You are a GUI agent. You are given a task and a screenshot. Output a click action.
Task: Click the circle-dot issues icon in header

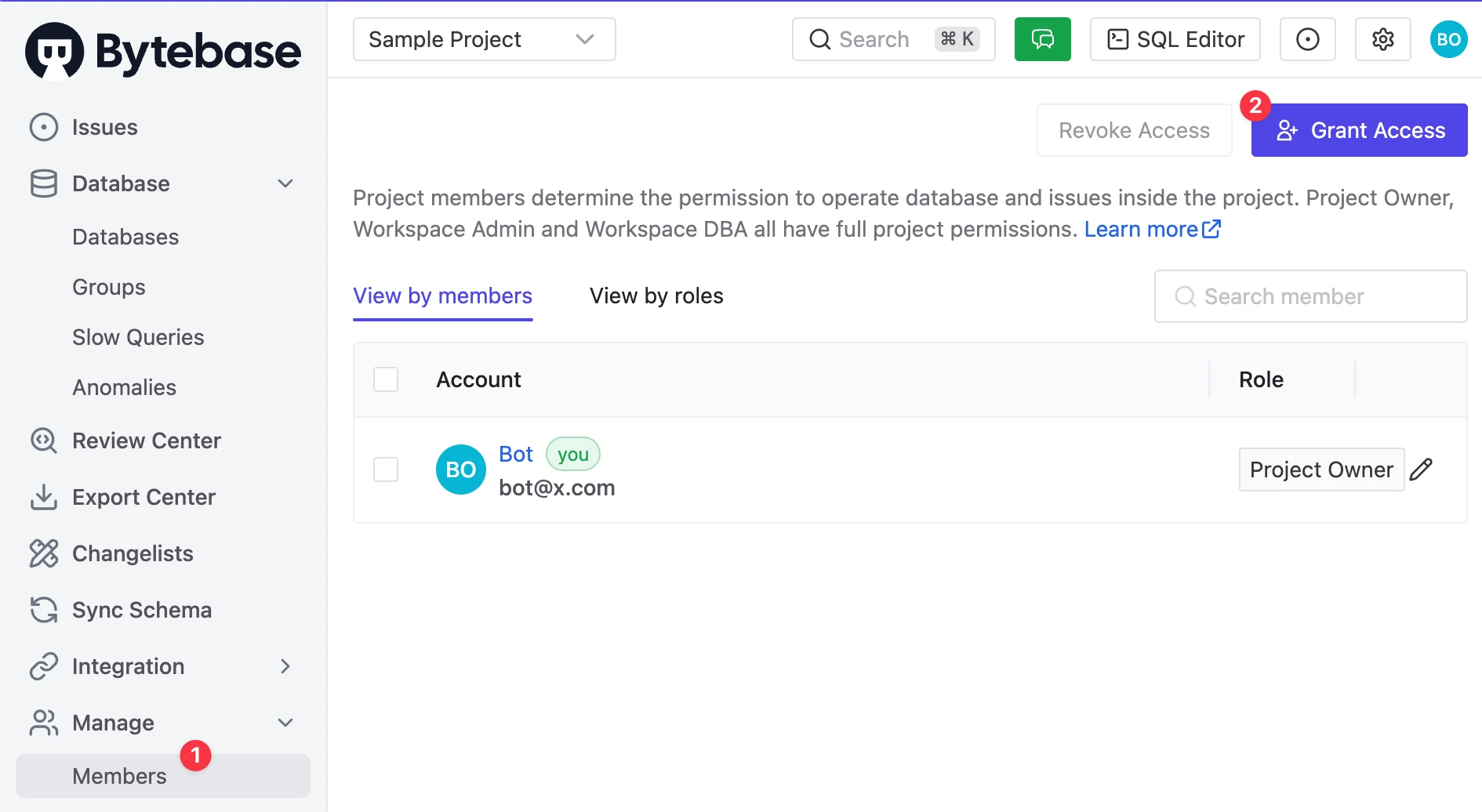[1307, 39]
